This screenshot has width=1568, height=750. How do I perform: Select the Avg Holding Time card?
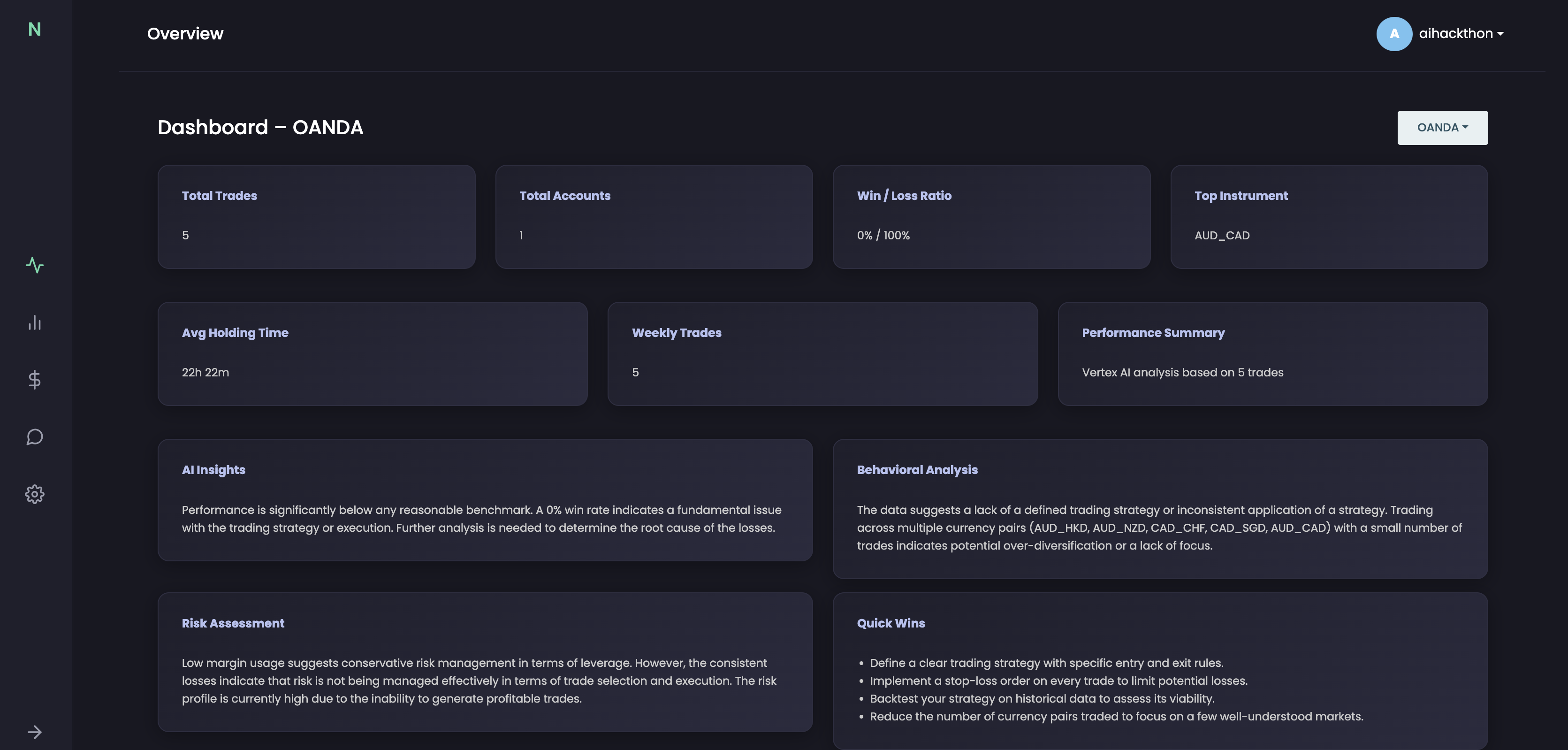[372, 354]
